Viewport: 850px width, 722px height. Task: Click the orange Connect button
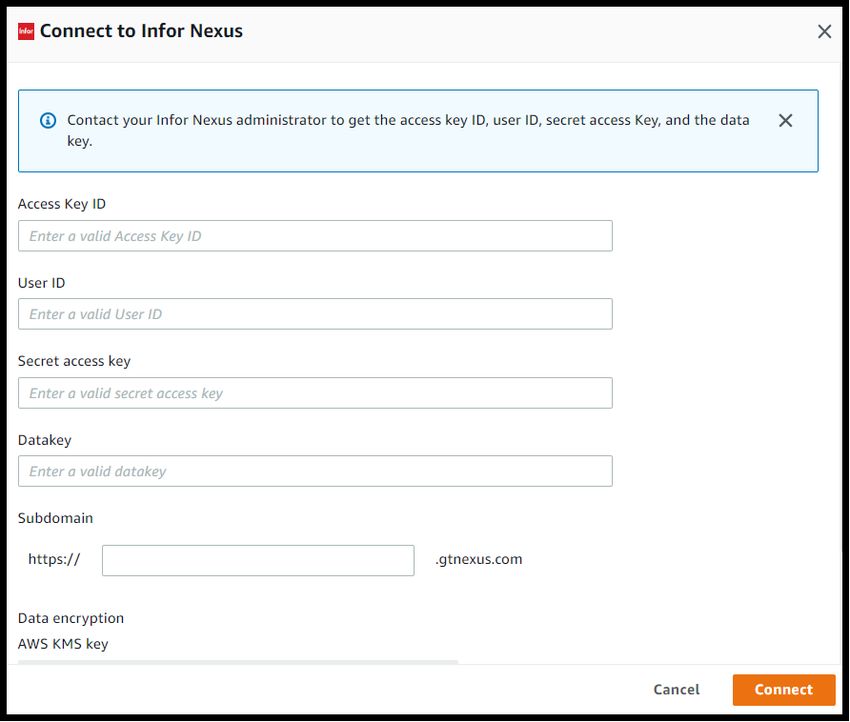(x=784, y=689)
